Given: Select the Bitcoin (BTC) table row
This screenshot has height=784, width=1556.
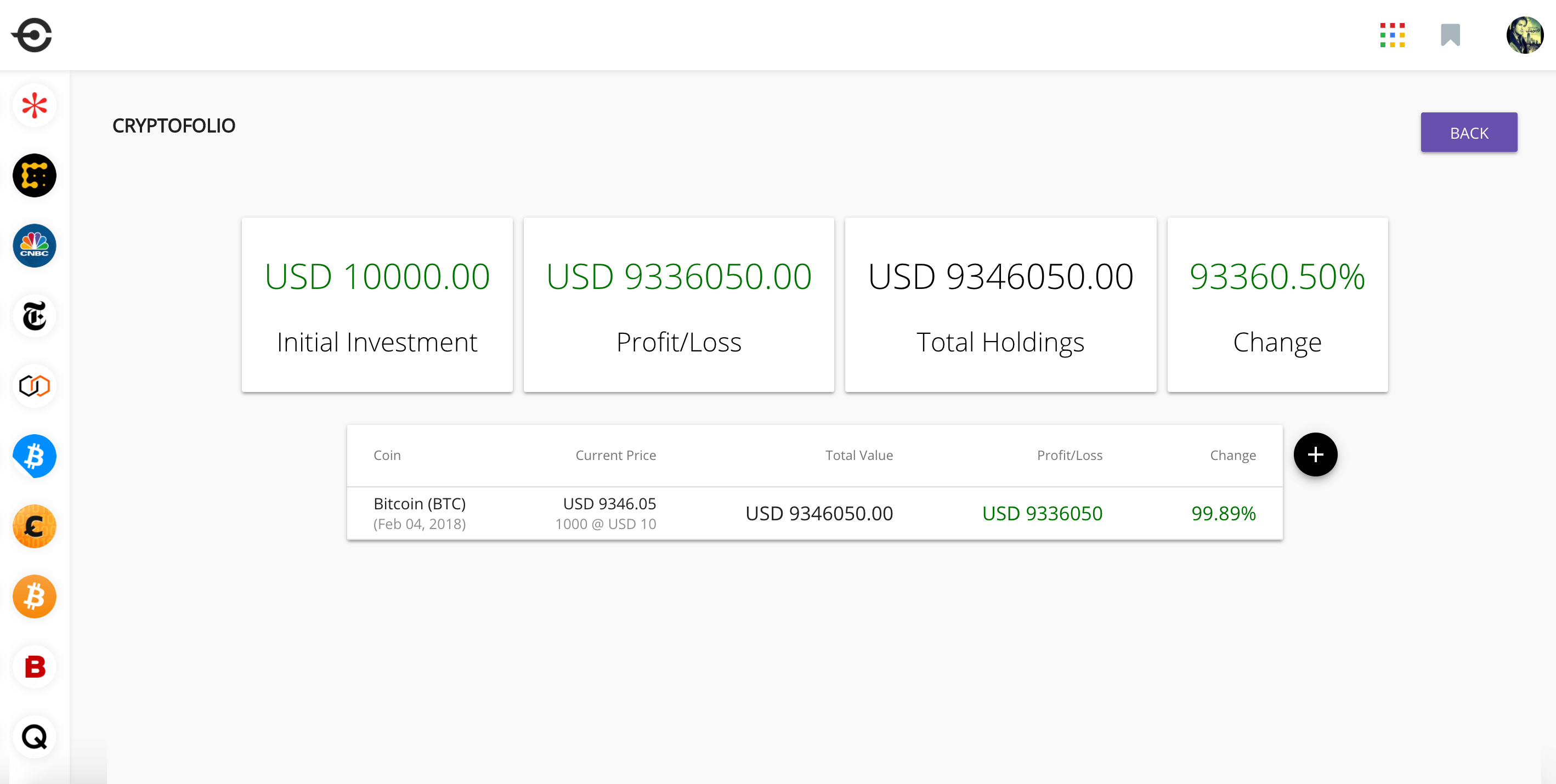Looking at the screenshot, I should pos(814,513).
